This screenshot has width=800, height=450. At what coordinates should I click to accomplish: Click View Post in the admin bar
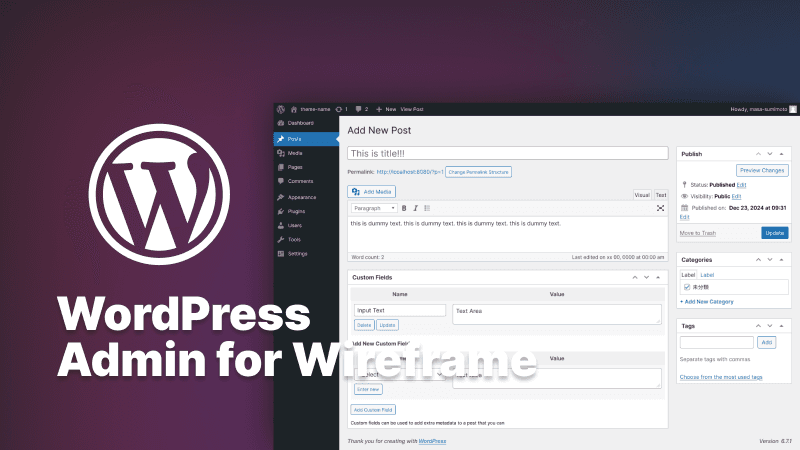(412, 109)
